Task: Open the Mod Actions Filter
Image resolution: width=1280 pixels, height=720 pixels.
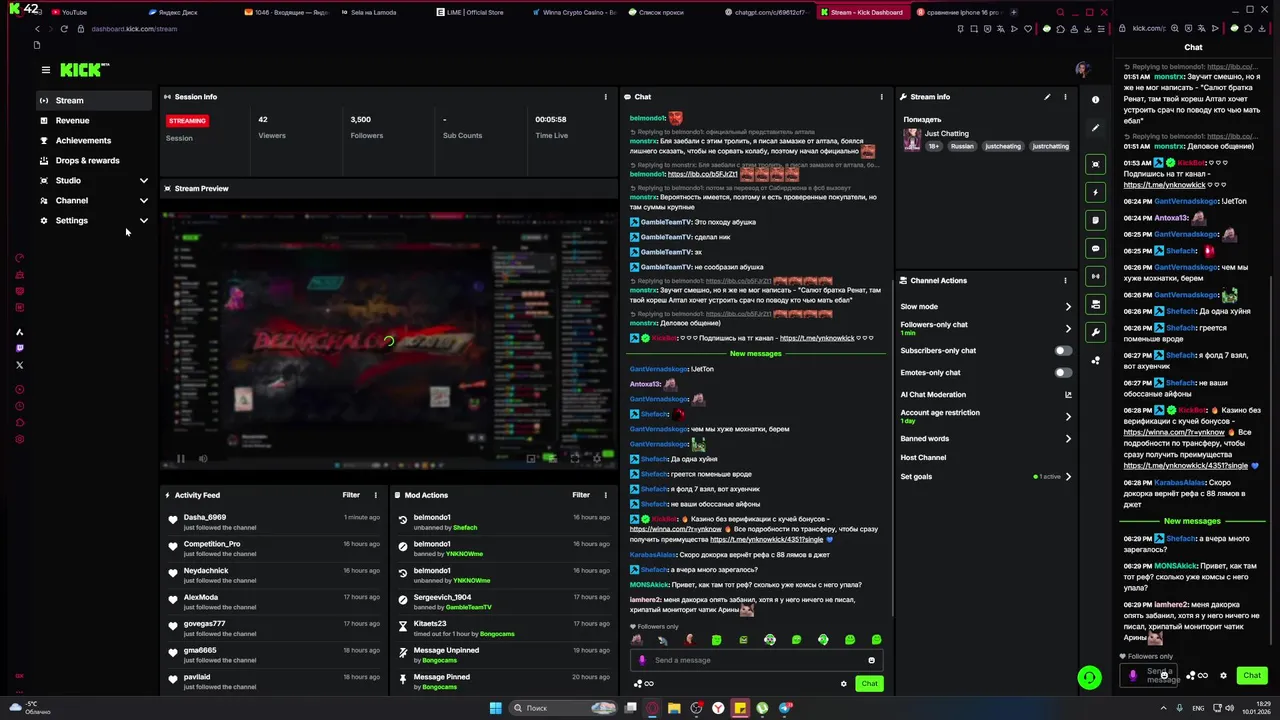Action: tap(581, 495)
